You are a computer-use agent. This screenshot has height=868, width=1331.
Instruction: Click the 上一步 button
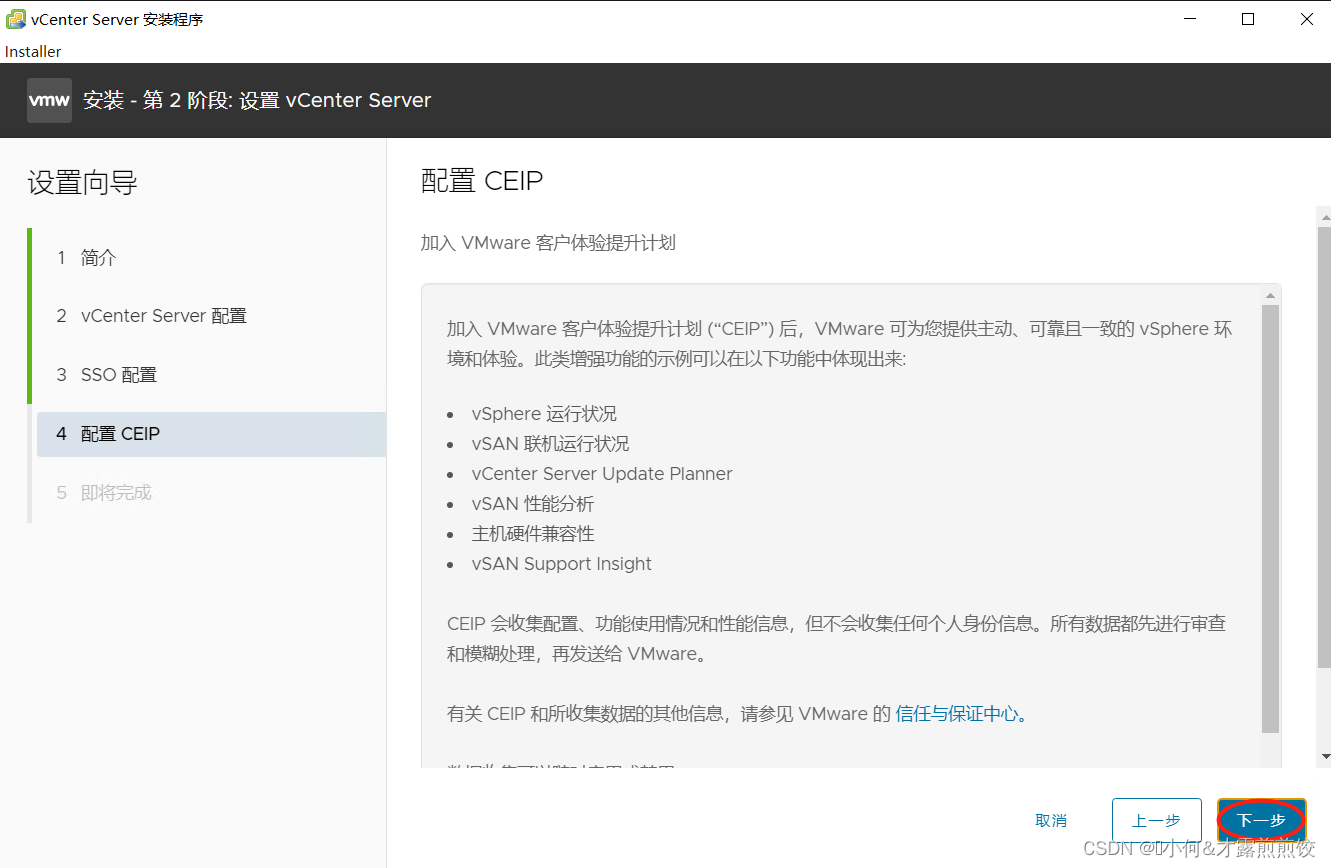click(x=1156, y=820)
